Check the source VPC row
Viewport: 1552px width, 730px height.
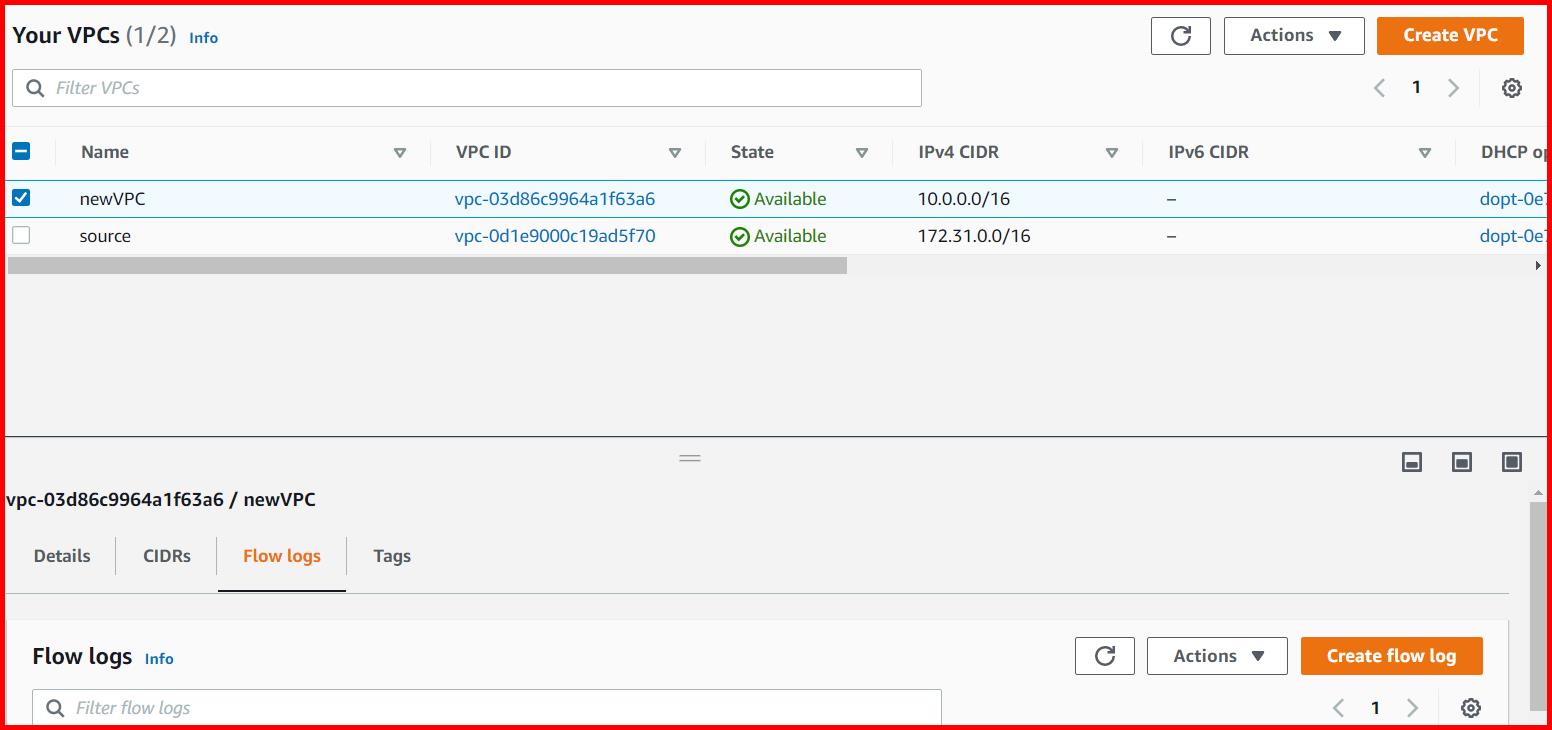tap(21, 235)
